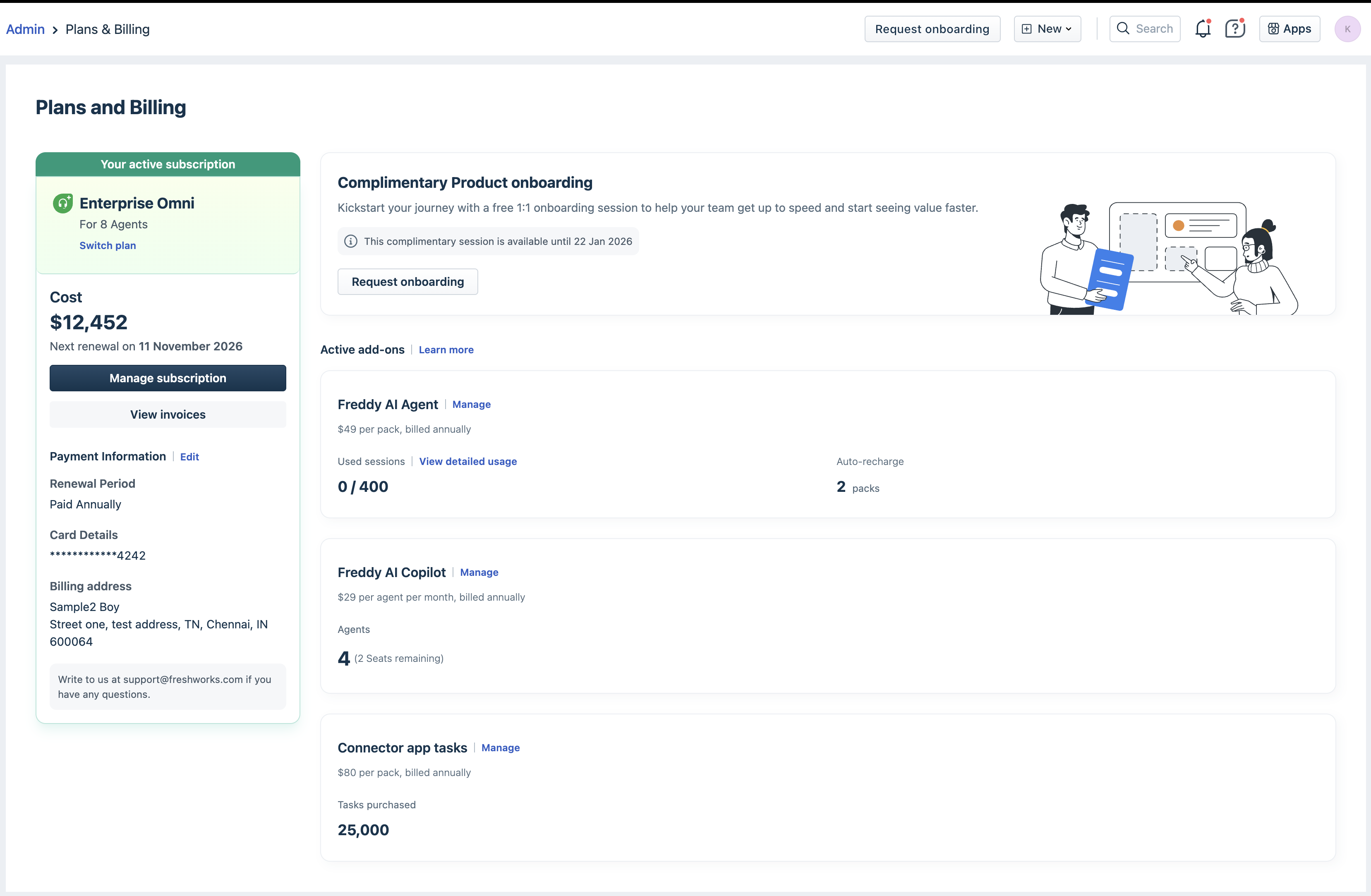Go to Admin breadcrumb link

point(25,29)
